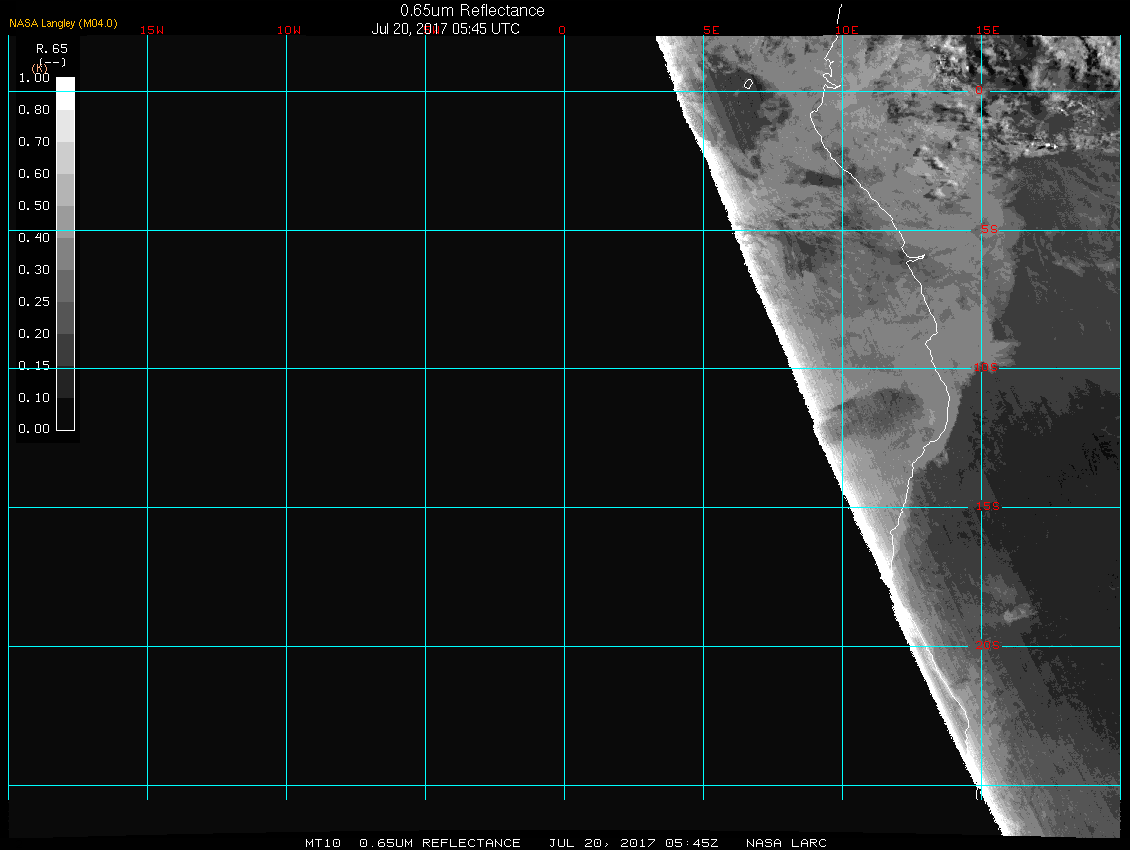
Task: Click the 5E longitude label
Action: [712, 30]
